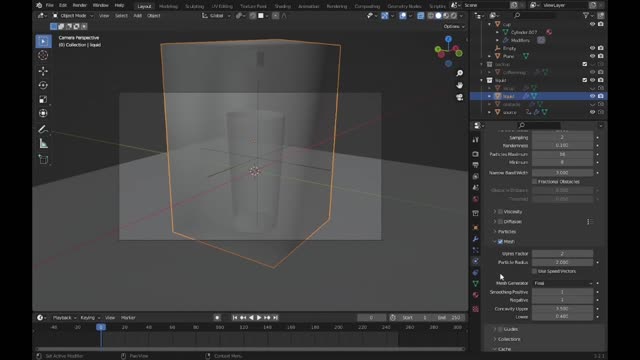
Task: Open the Tool properties tab
Action: (x=476, y=140)
